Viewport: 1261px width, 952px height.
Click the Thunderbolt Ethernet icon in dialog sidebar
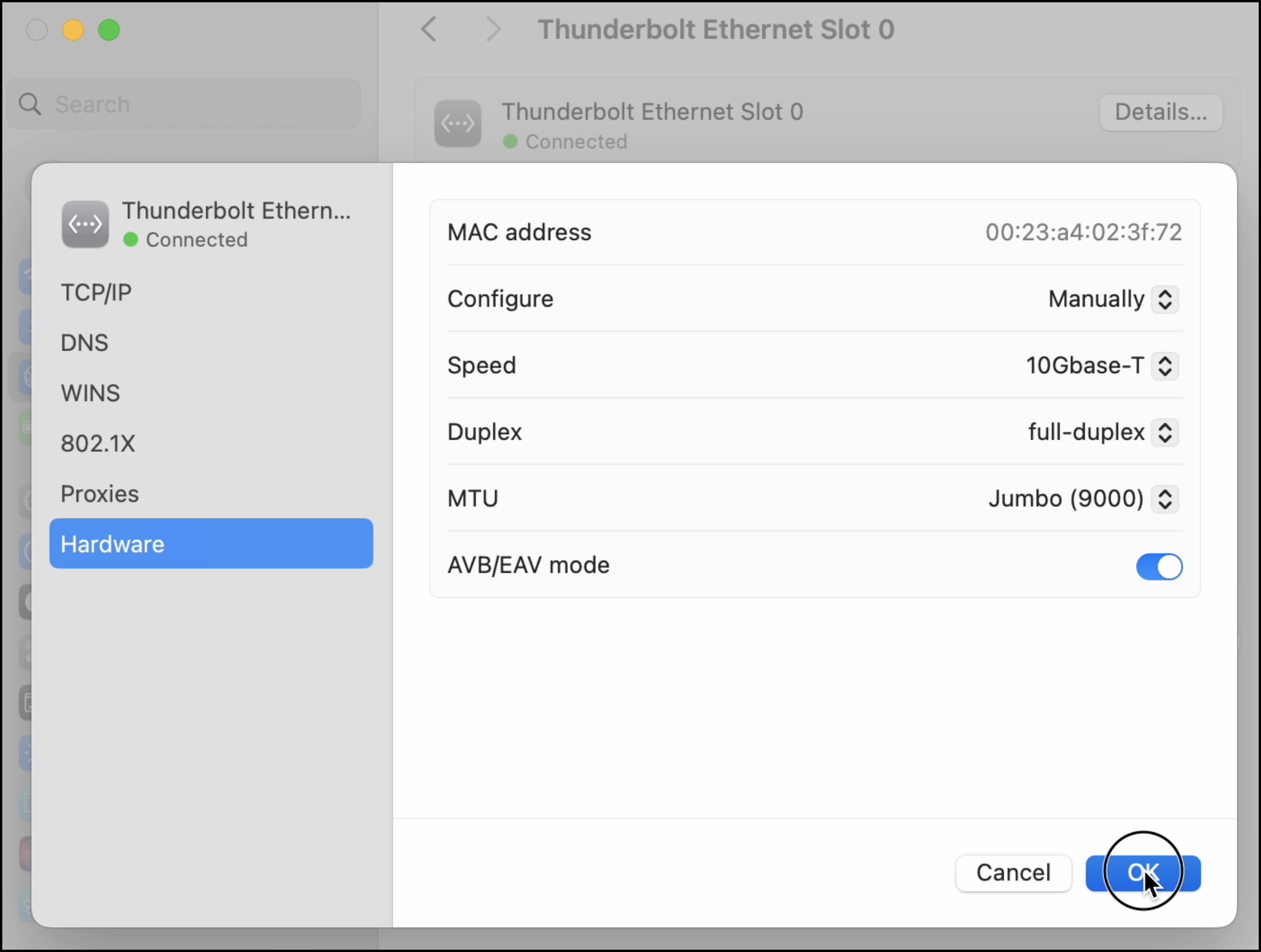point(85,224)
